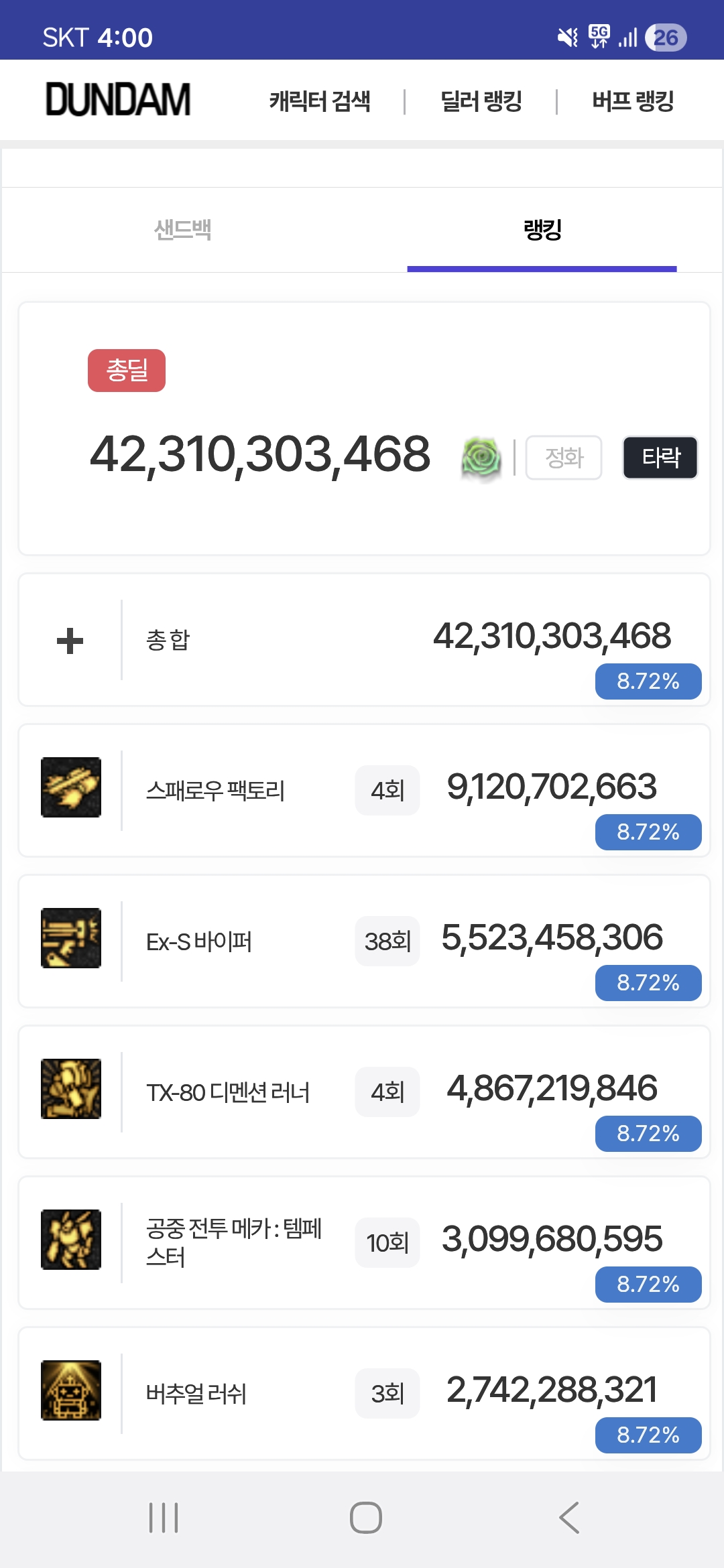
Task: Tap the 공중 전투 메카 템페스터 icon
Action: point(71,1240)
